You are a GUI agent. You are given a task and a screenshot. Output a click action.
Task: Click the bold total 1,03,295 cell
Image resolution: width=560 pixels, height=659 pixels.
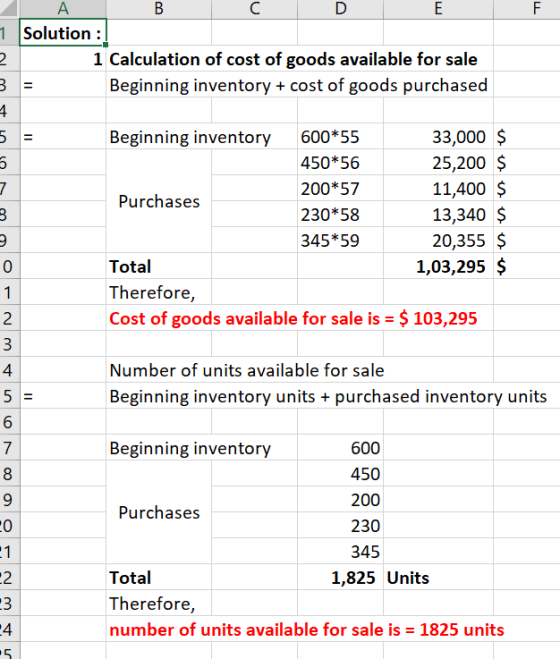click(x=438, y=266)
